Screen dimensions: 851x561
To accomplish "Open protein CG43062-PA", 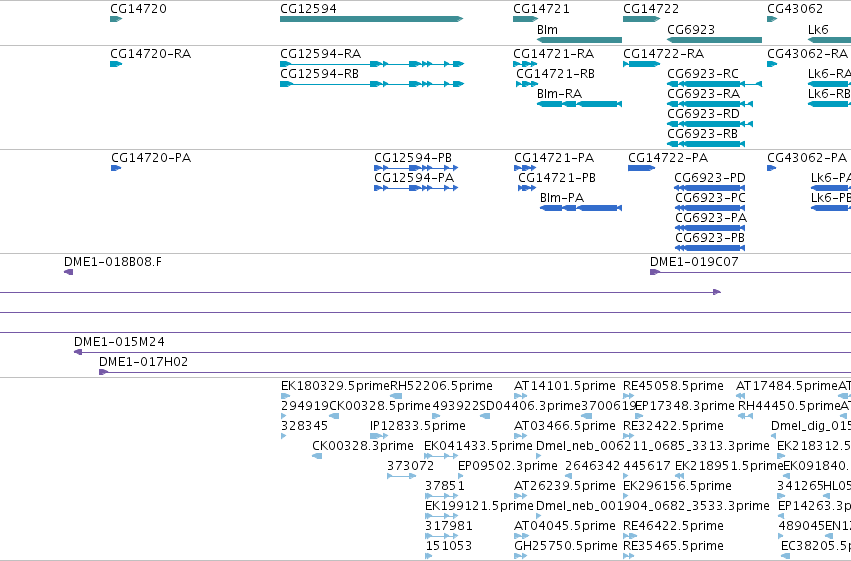I will point(772,168).
